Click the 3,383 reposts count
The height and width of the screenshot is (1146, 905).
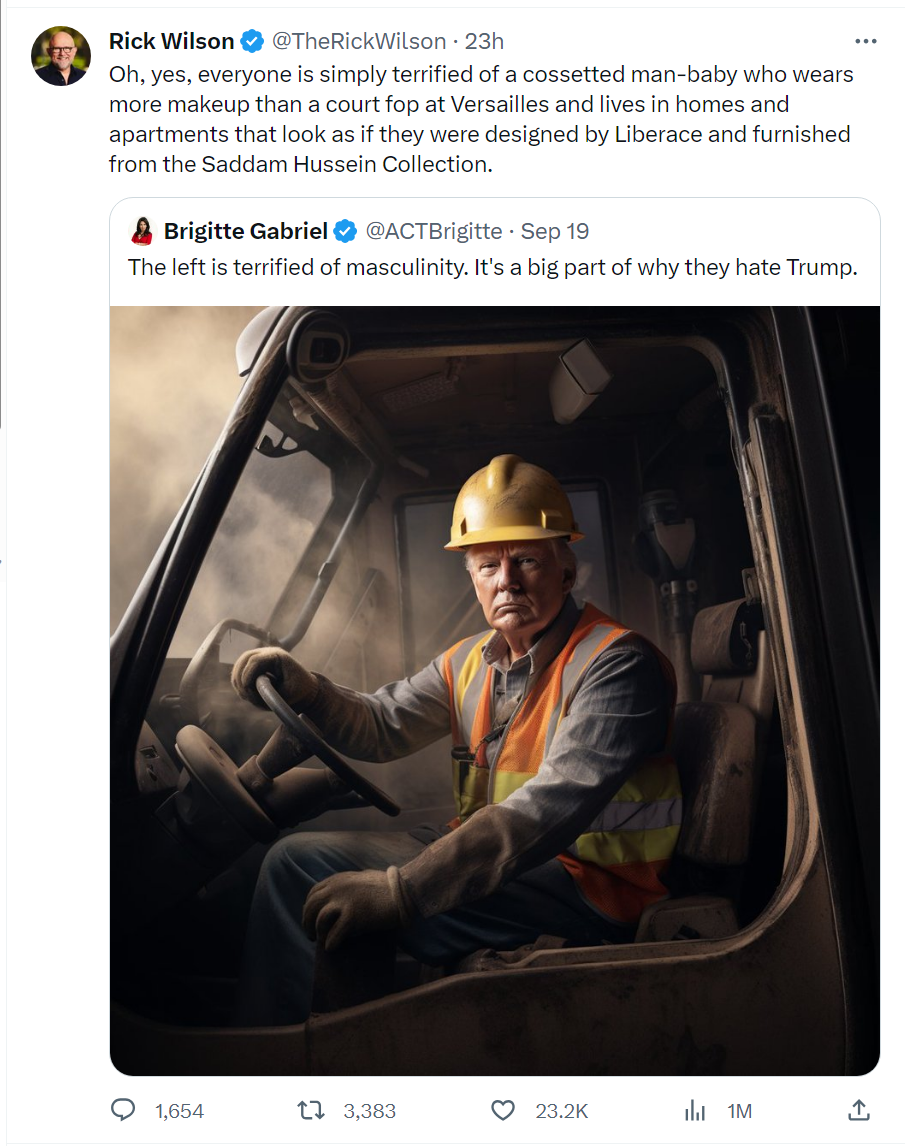[369, 1112]
